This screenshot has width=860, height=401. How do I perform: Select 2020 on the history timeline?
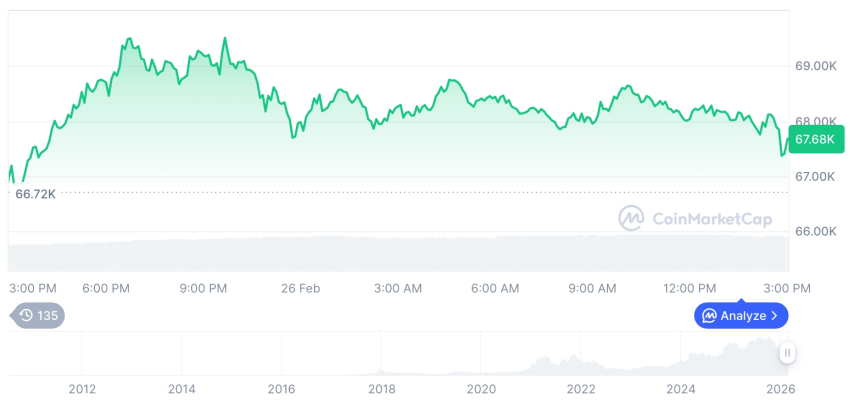[x=481, y=389]
